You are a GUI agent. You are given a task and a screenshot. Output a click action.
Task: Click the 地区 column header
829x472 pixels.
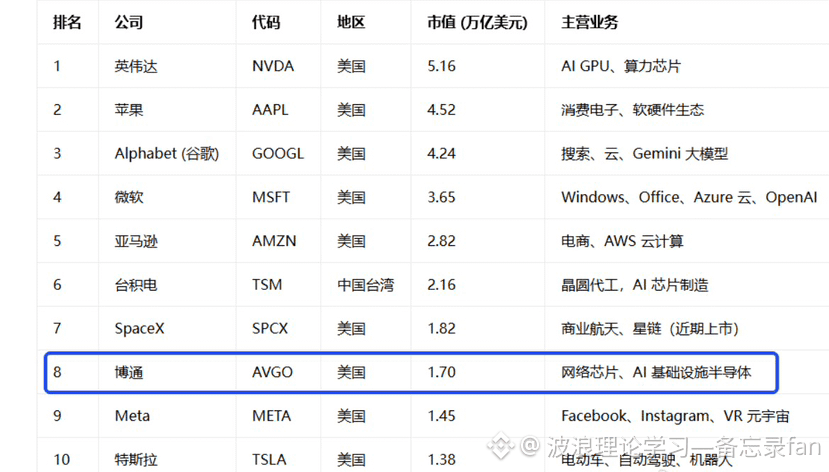tap(352, 22)
